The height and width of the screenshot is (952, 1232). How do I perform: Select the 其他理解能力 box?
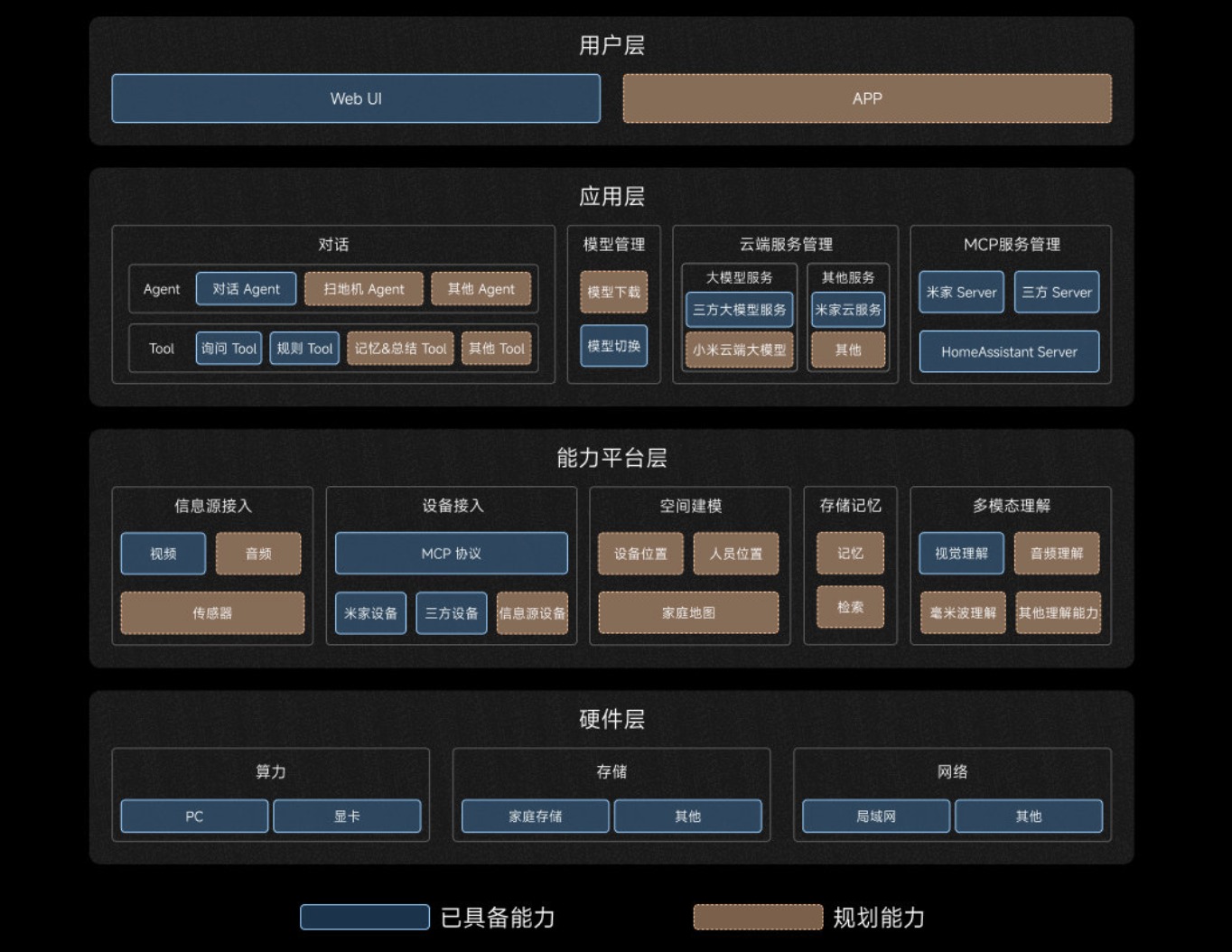coord(1059,613)
